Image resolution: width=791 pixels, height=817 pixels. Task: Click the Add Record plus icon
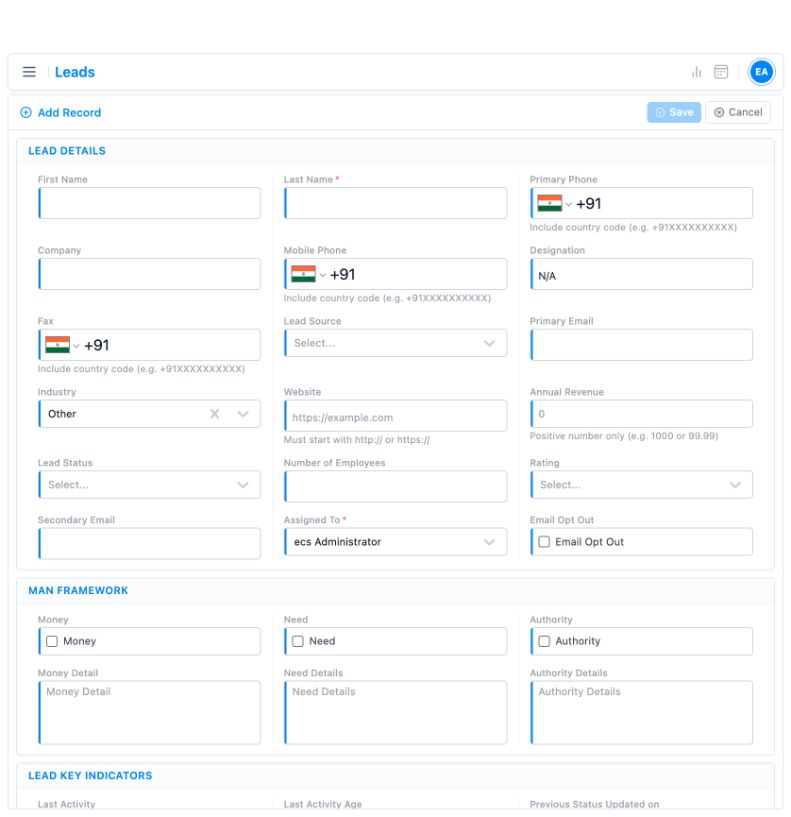click(26, 113)
